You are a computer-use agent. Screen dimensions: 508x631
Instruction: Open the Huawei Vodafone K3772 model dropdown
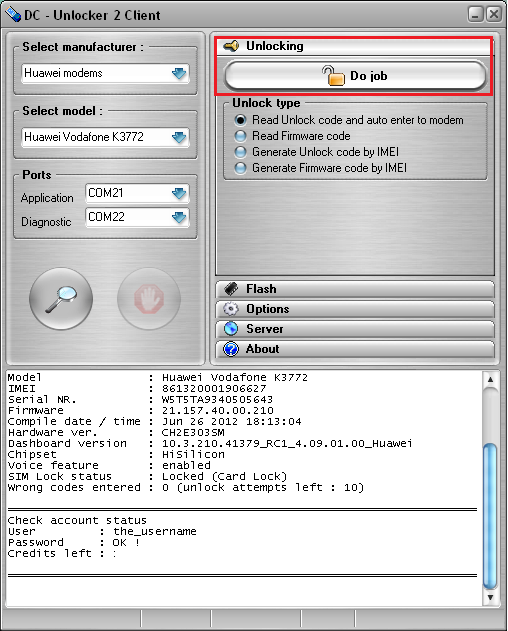(105, 137)
